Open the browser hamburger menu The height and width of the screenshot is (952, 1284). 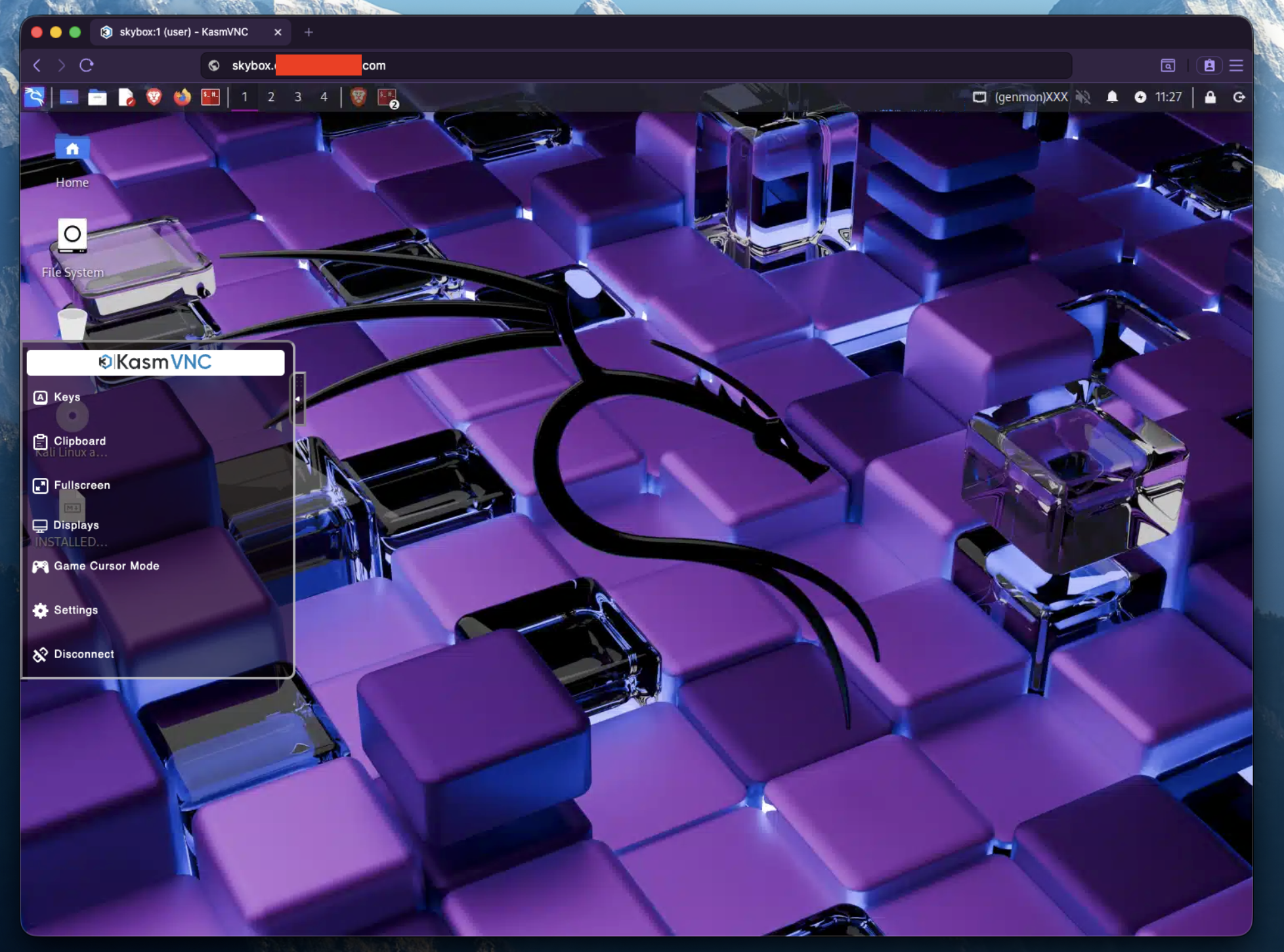click(1237, 65)
